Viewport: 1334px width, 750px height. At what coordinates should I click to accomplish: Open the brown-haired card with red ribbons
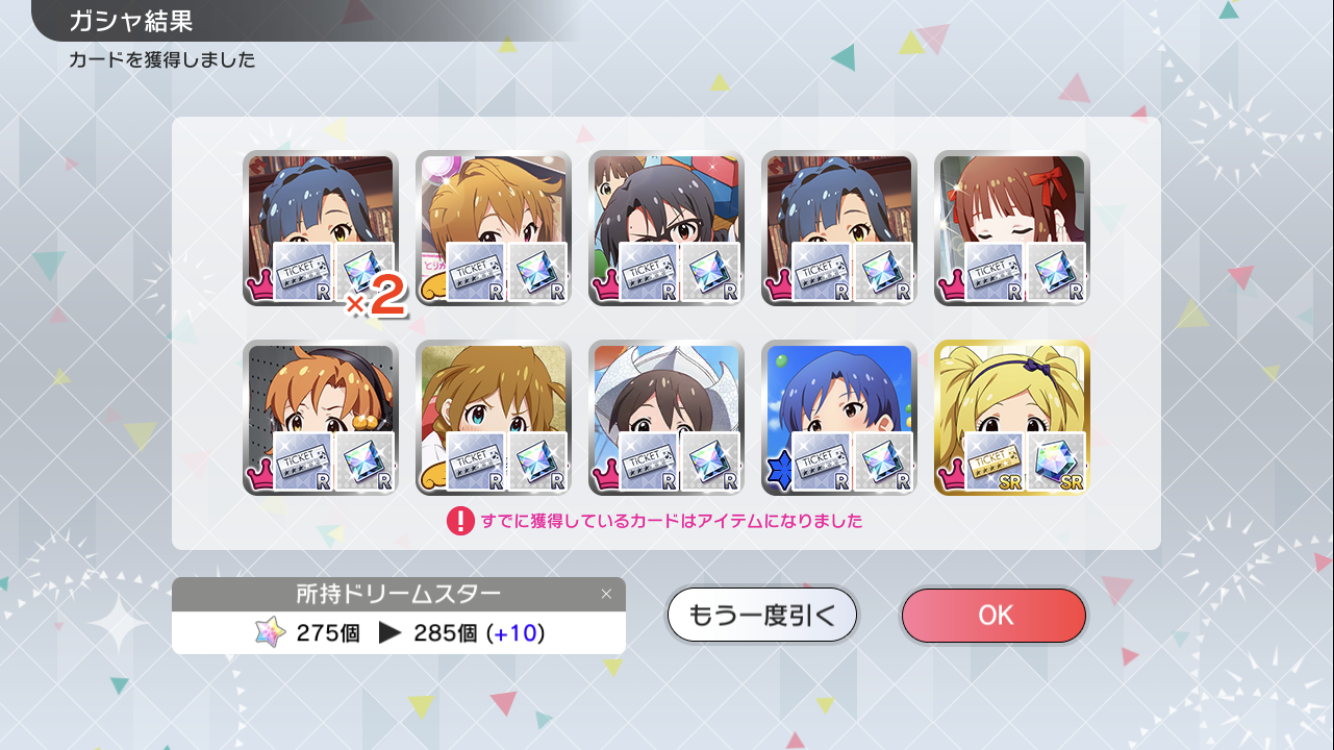pyautogui.click(x=1012, y=228)
